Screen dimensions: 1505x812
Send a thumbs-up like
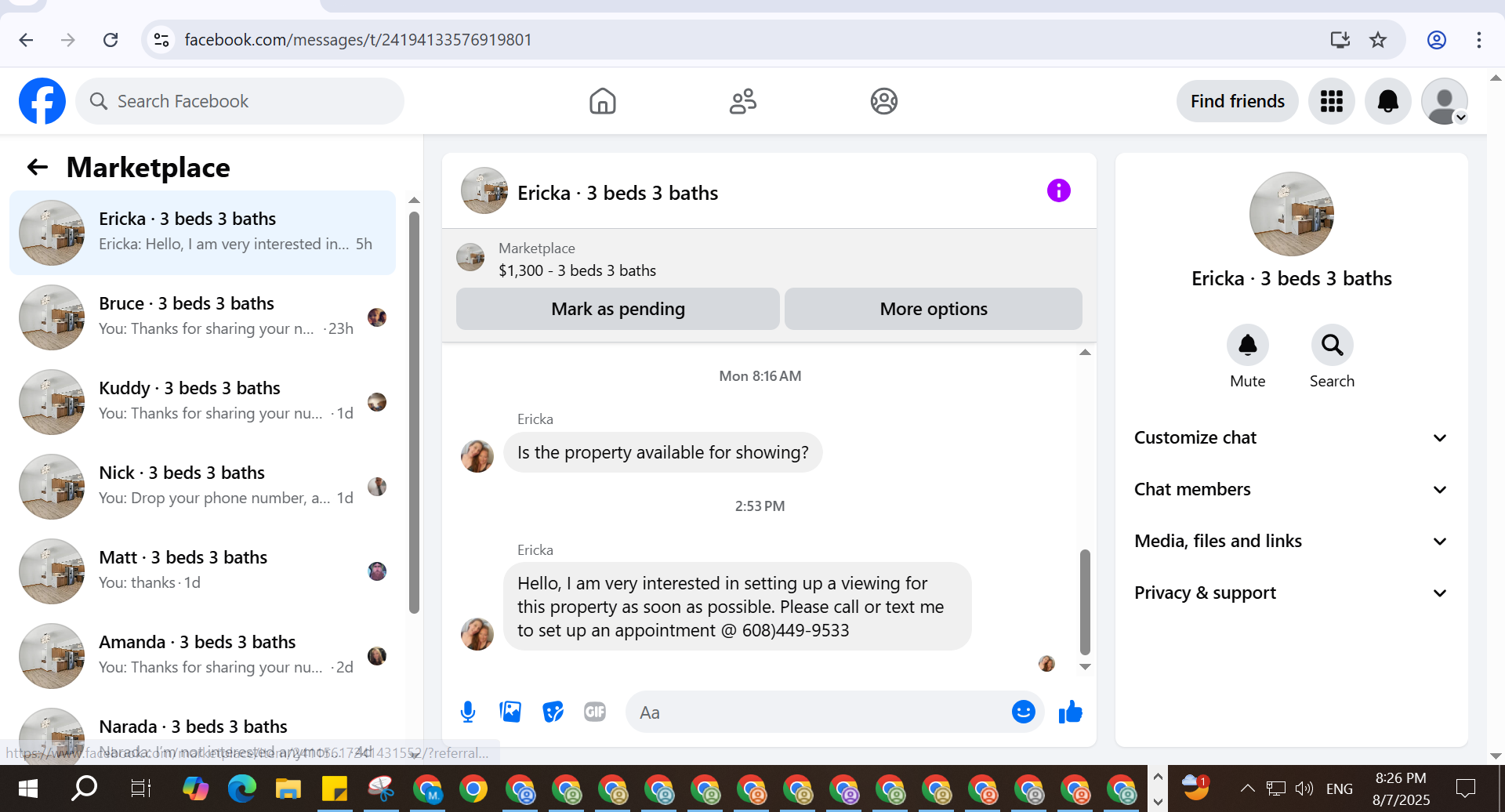(x=1070, y=712)
